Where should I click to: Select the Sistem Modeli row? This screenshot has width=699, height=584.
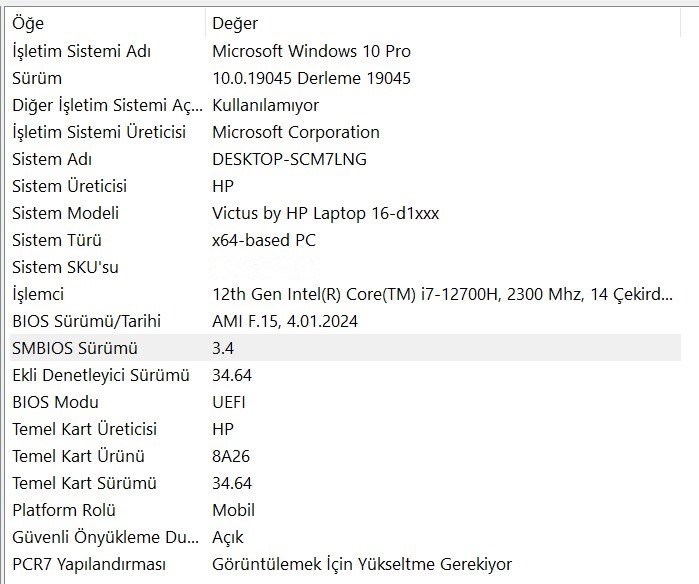(x=65, y=213)
